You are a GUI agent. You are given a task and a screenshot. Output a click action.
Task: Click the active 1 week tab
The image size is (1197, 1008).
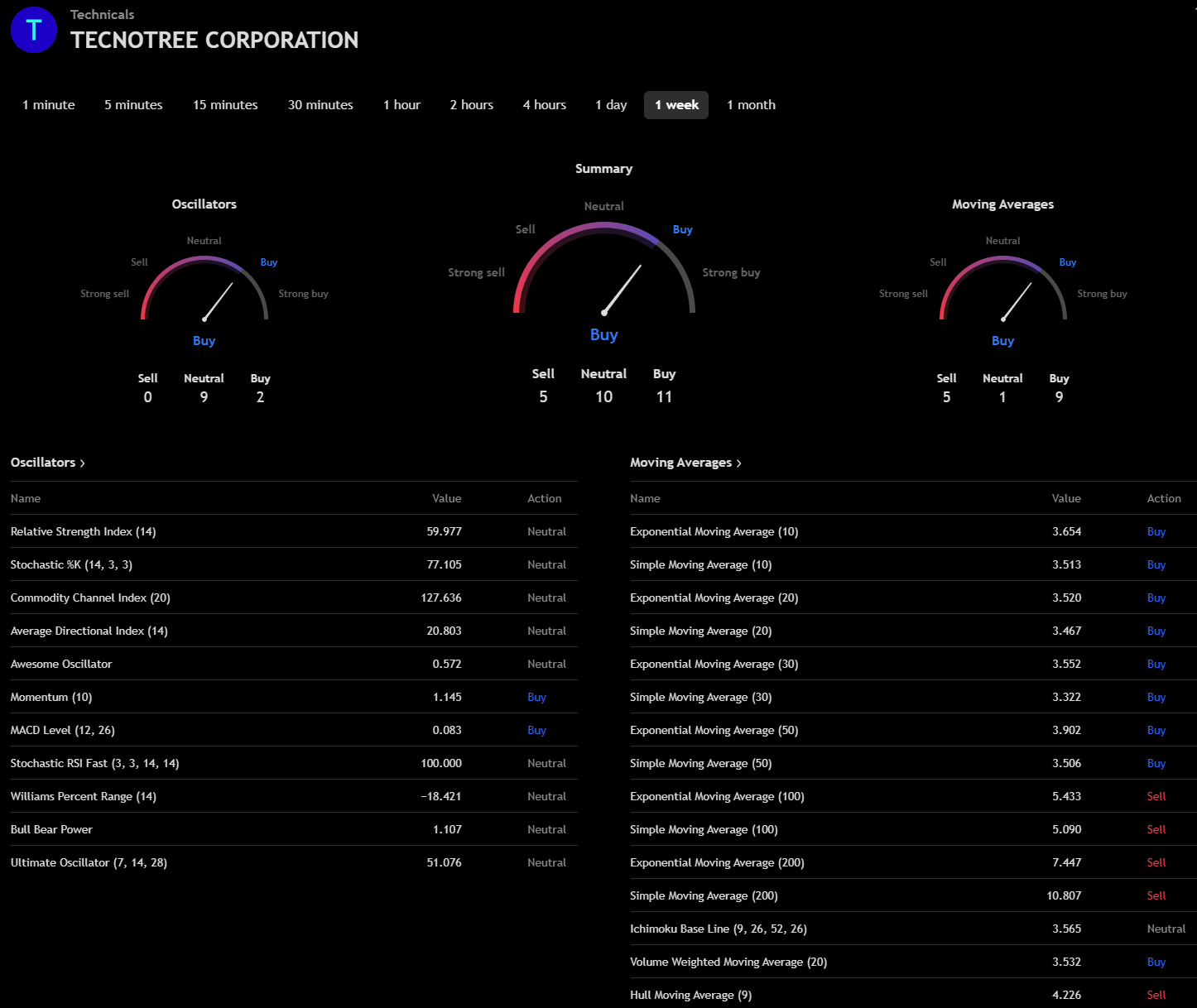pos(676,105)
